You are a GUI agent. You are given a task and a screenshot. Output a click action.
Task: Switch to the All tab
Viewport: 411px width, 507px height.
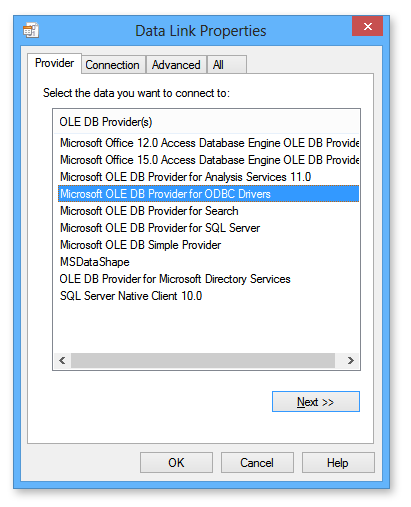pos(227,65)
